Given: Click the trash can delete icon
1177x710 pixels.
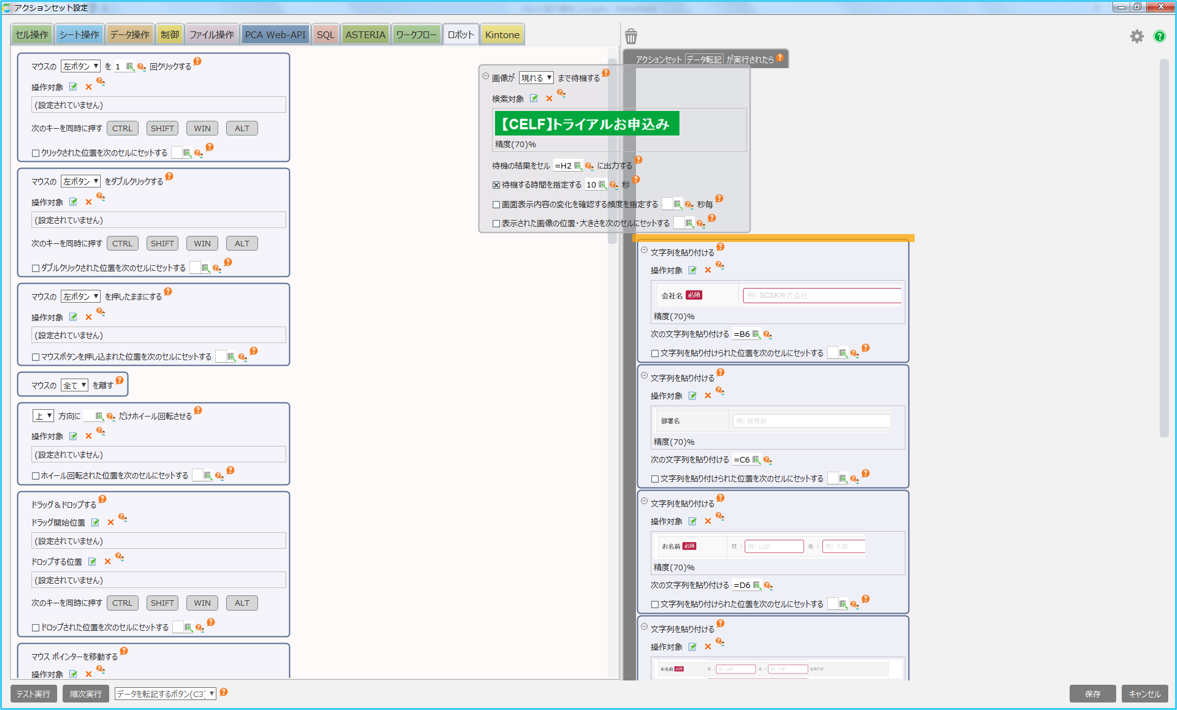Looking at the screenshot, I should pyautogui.click(x=631, y=37).
